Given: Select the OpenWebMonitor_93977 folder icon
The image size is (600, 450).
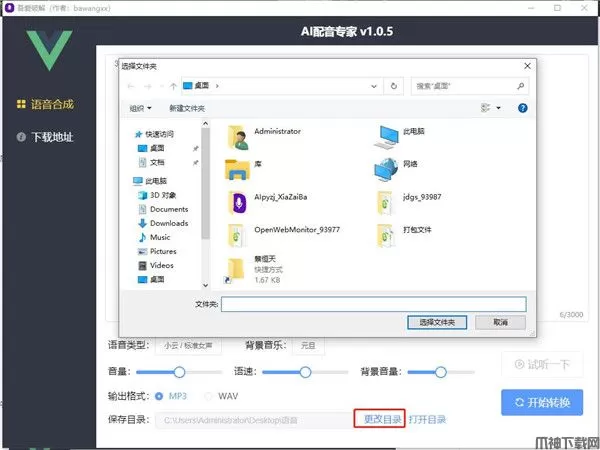Looking at the screenshot, I should tap(237, 236).
